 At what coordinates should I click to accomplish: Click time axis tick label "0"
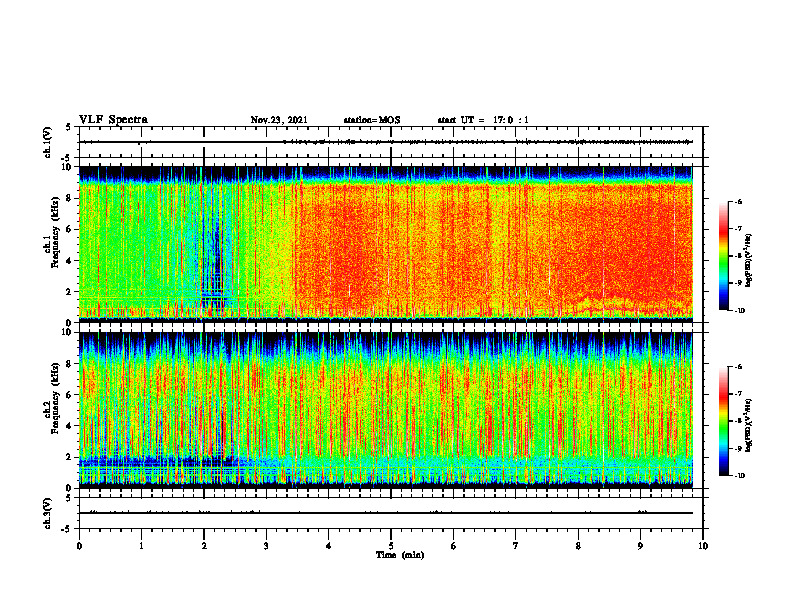[79, 546]
